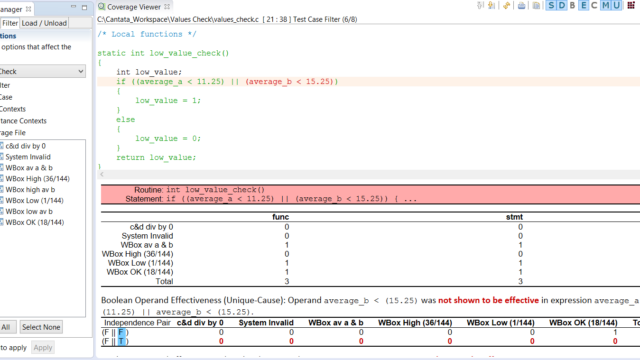This screenshot has height=360, width=640.
Task: Click 'WBox High (36/144)' row label in coverage table
Action: [x=138, y=254]
